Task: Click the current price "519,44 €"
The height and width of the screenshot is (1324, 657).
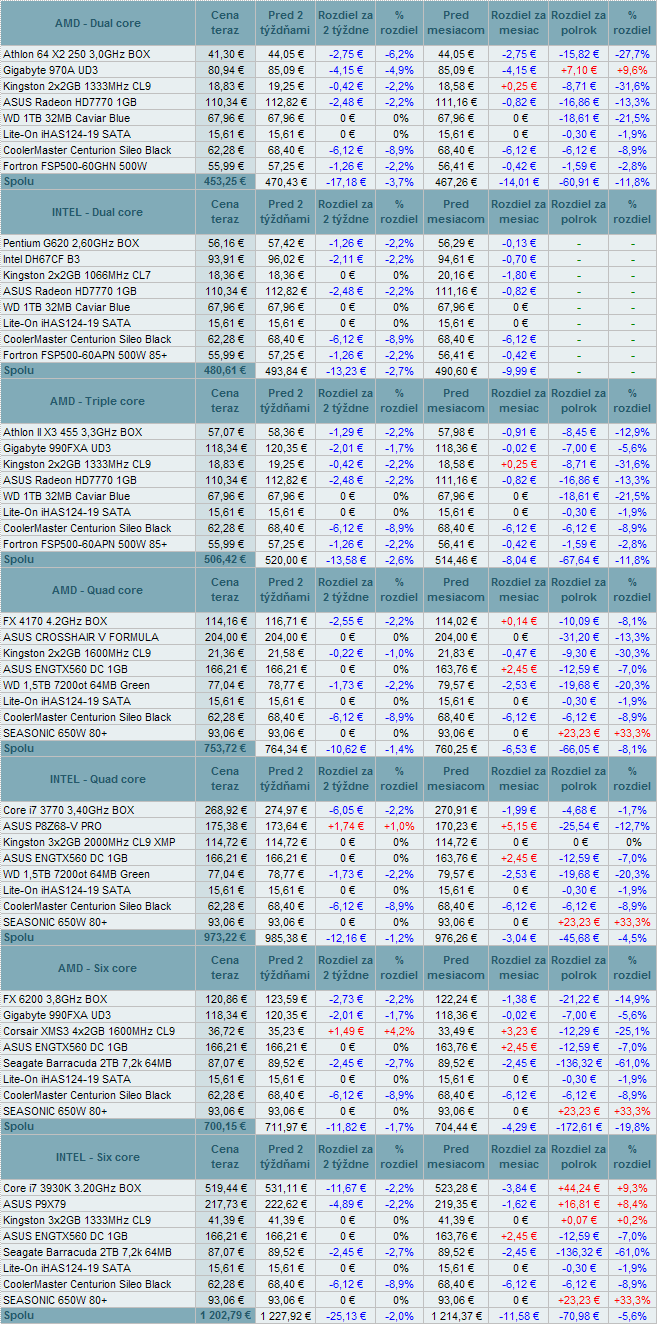Action: [226, 1189]
